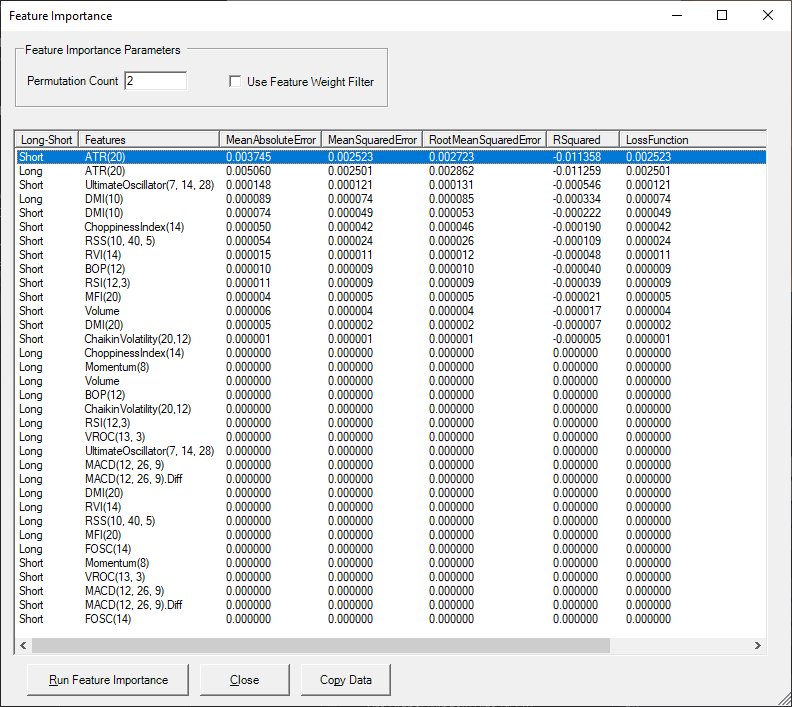Sort by LossFunction column header

tap(692, 139)
